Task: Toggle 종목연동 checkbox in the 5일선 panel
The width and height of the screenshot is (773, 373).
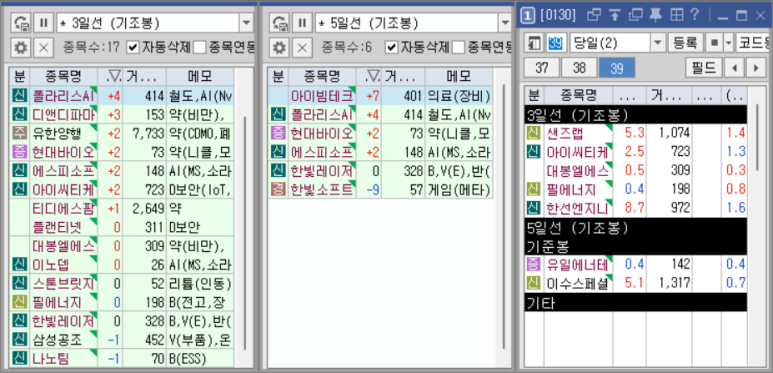Action: [x=458, y=47]
